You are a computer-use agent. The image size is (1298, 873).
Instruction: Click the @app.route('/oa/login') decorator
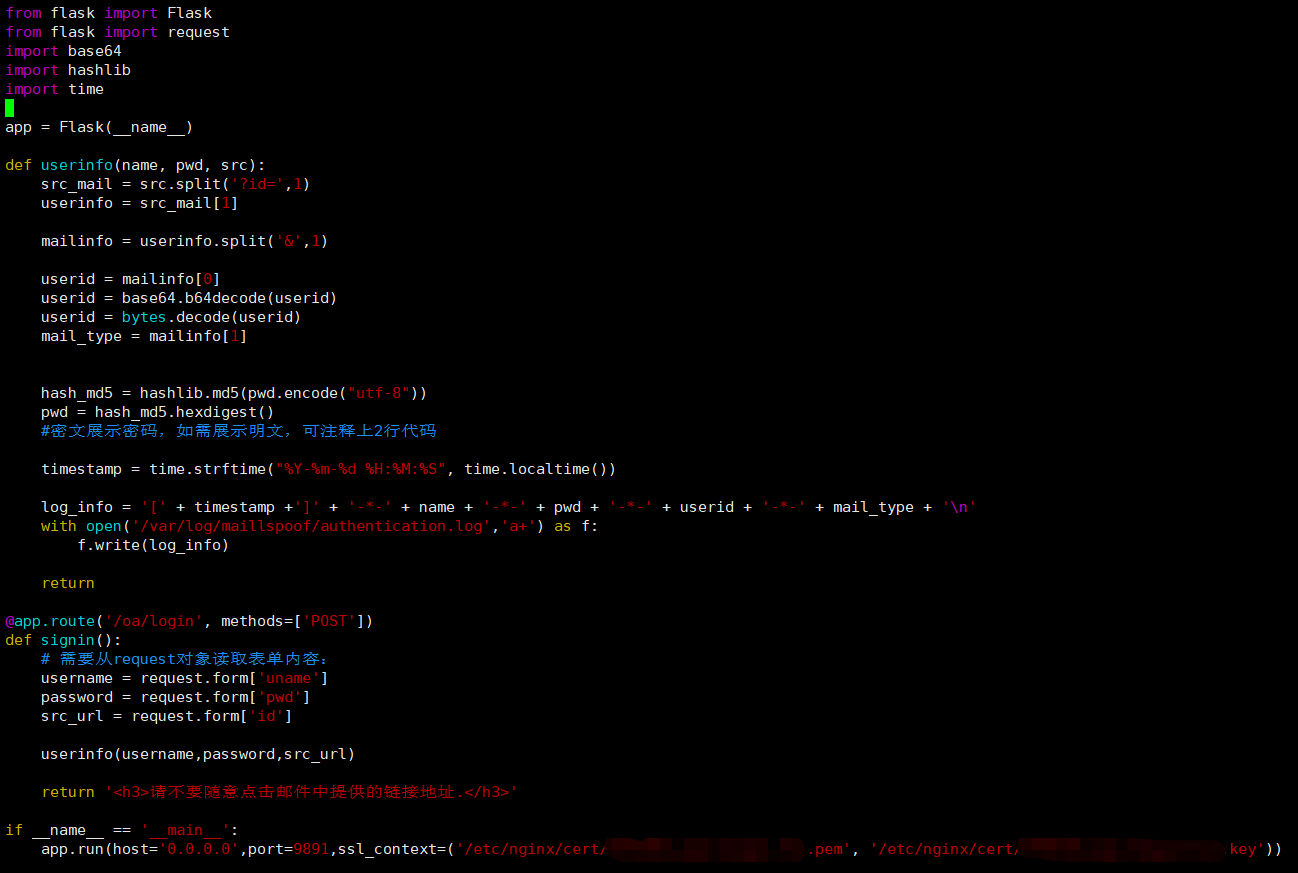(189, 621)
